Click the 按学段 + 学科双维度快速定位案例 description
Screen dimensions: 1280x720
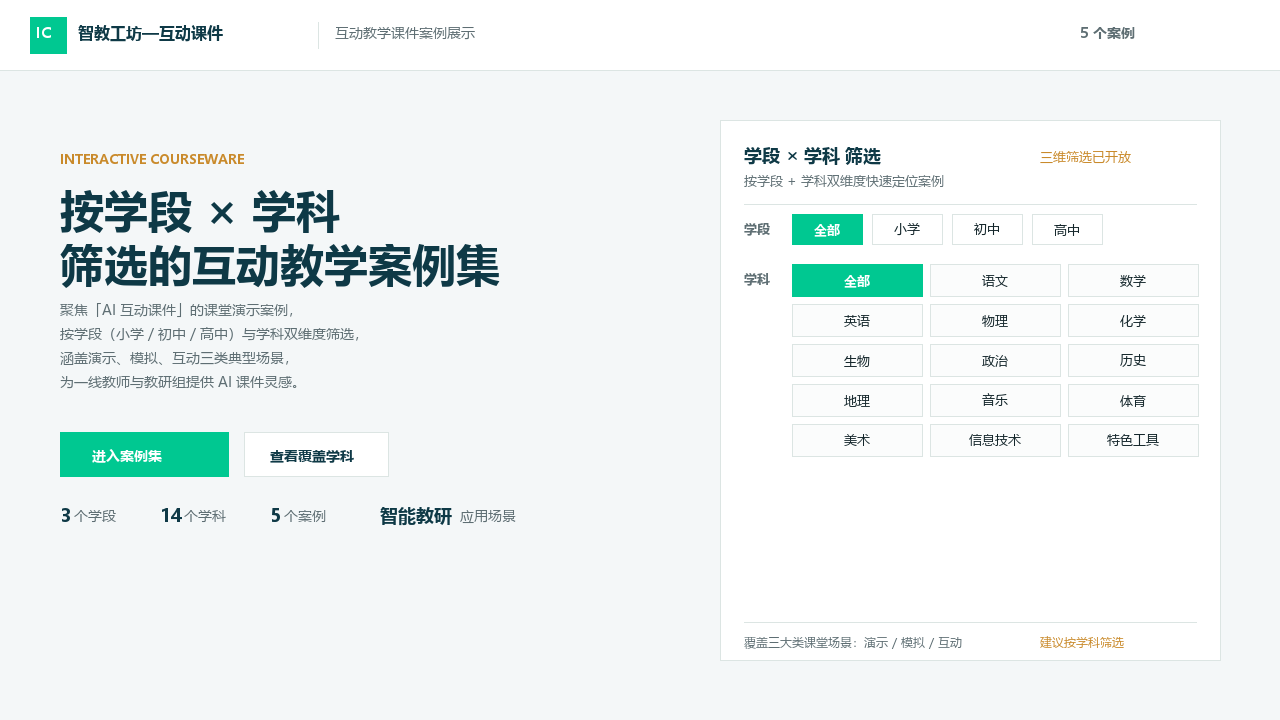pos(844,181)
